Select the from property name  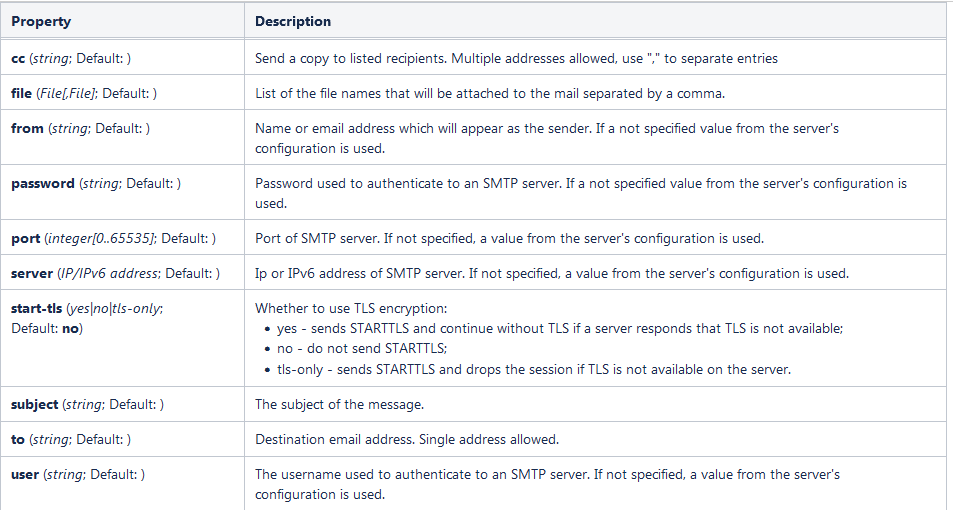[27, 129]
